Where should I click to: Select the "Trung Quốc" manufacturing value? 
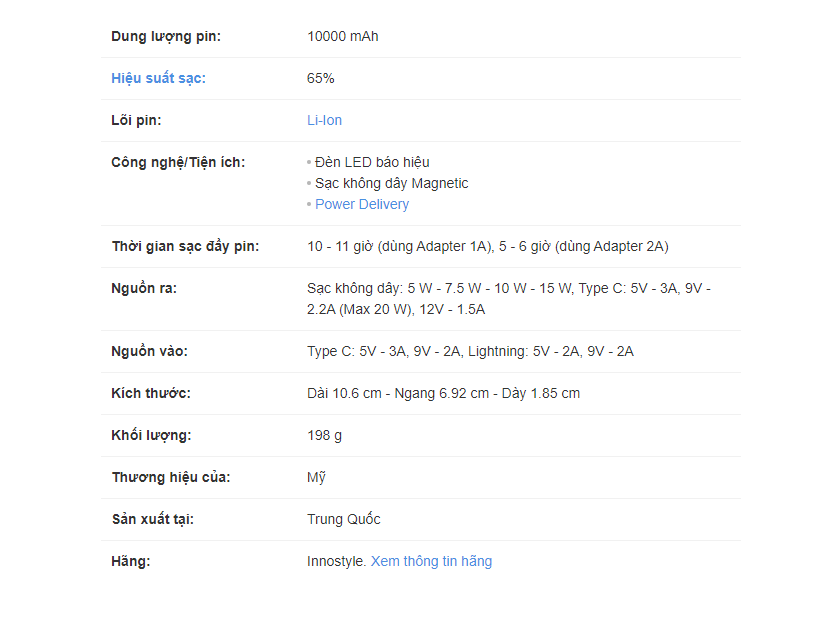tap(343, 519)
